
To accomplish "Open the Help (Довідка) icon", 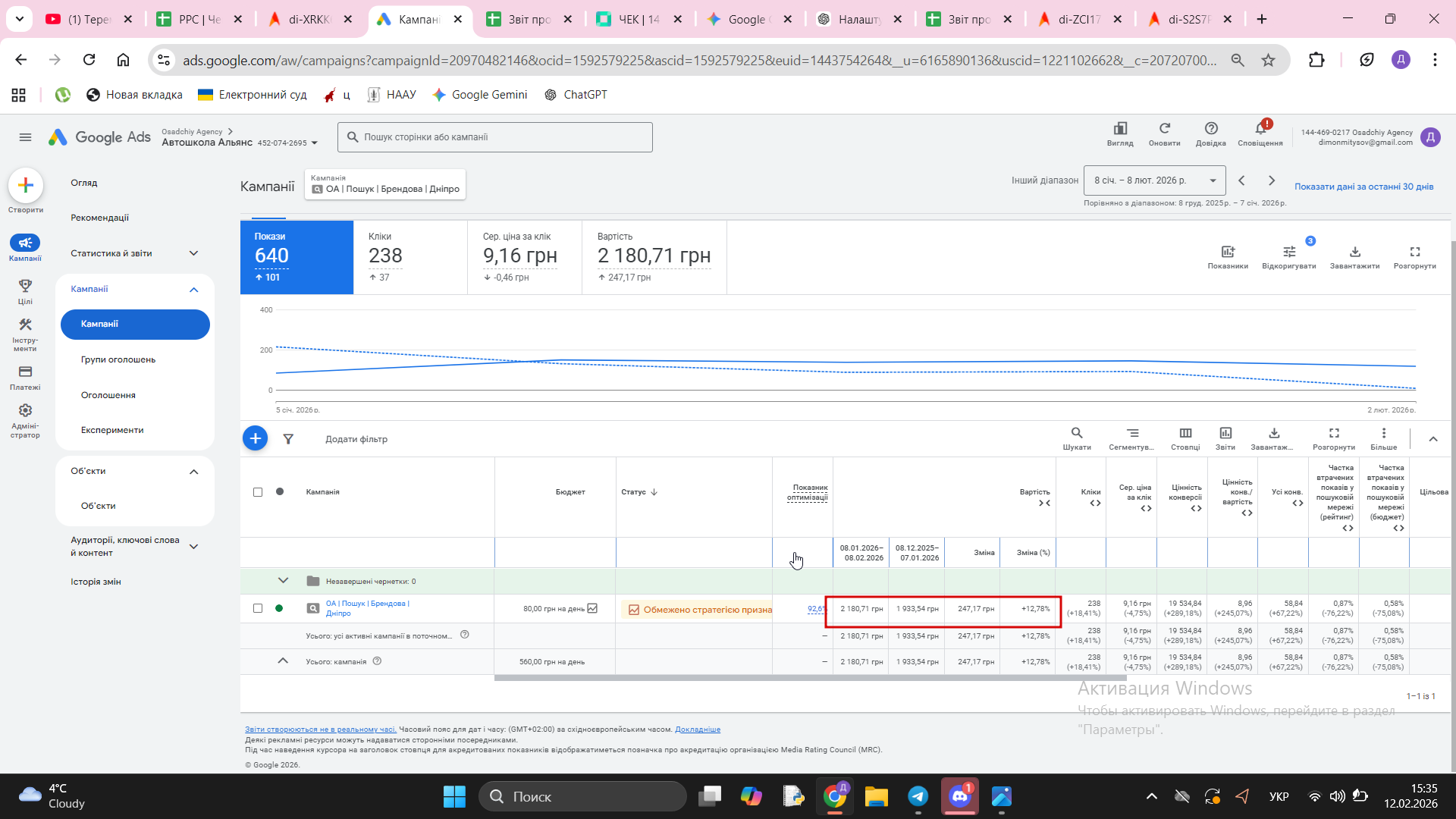I will click(x=1210, y=129).
